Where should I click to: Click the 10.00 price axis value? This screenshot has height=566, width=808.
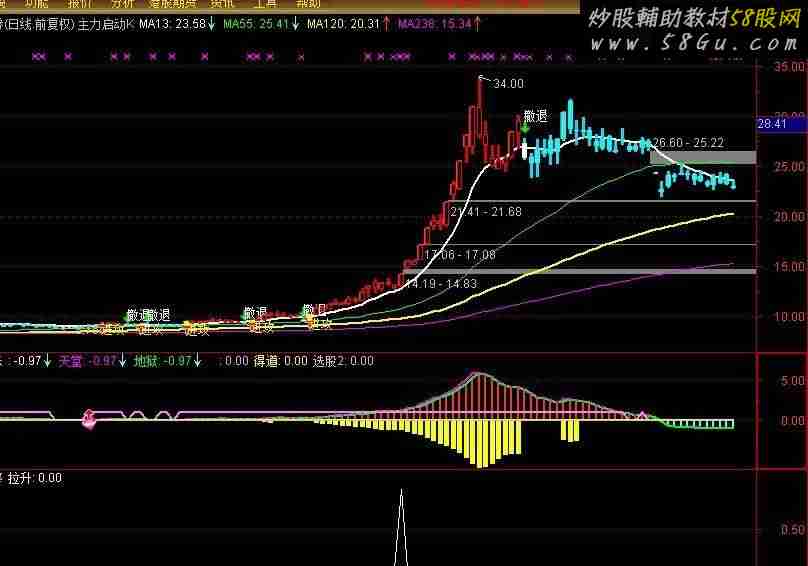click(788, 317)
